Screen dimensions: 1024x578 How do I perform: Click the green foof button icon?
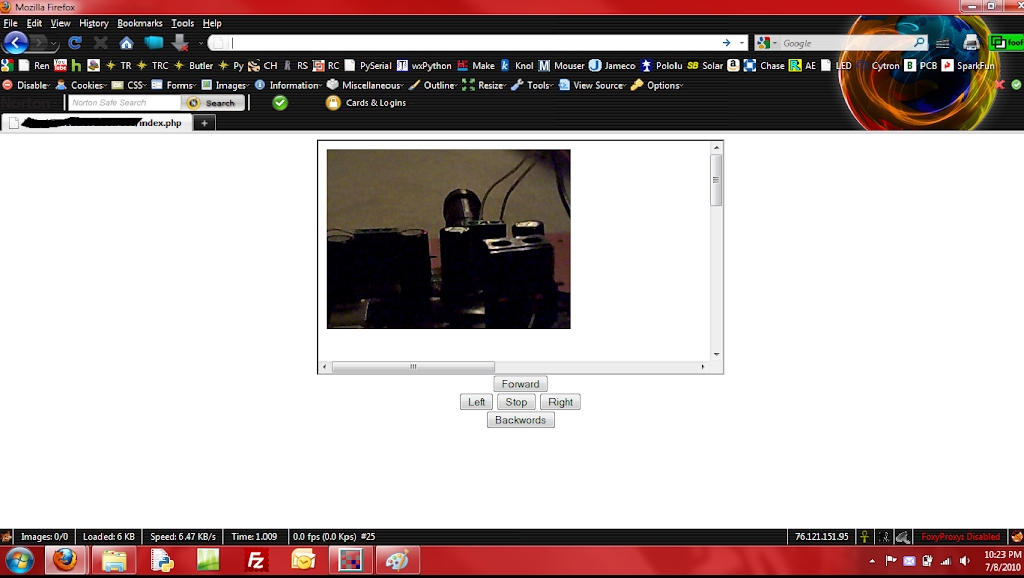pyautogui.click(x=1006, y=43)
